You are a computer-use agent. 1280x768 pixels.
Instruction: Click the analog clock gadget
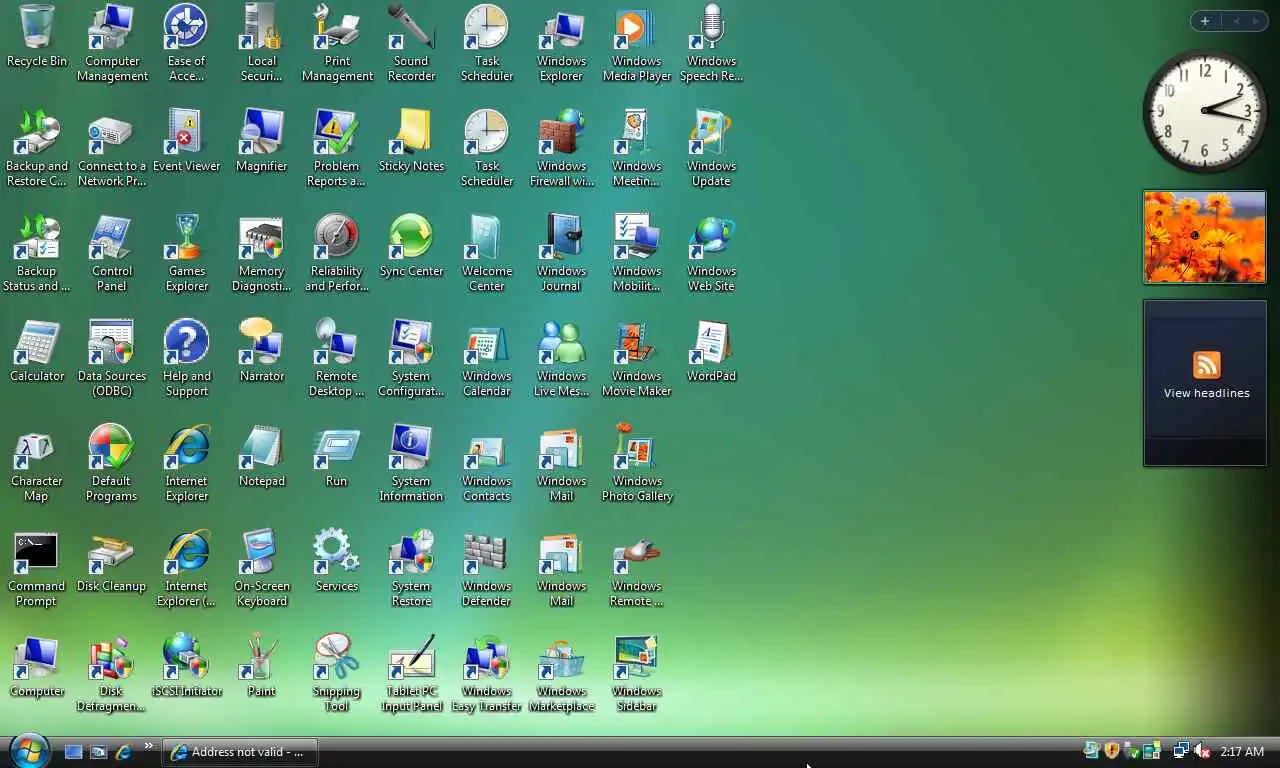[1205, 110]
